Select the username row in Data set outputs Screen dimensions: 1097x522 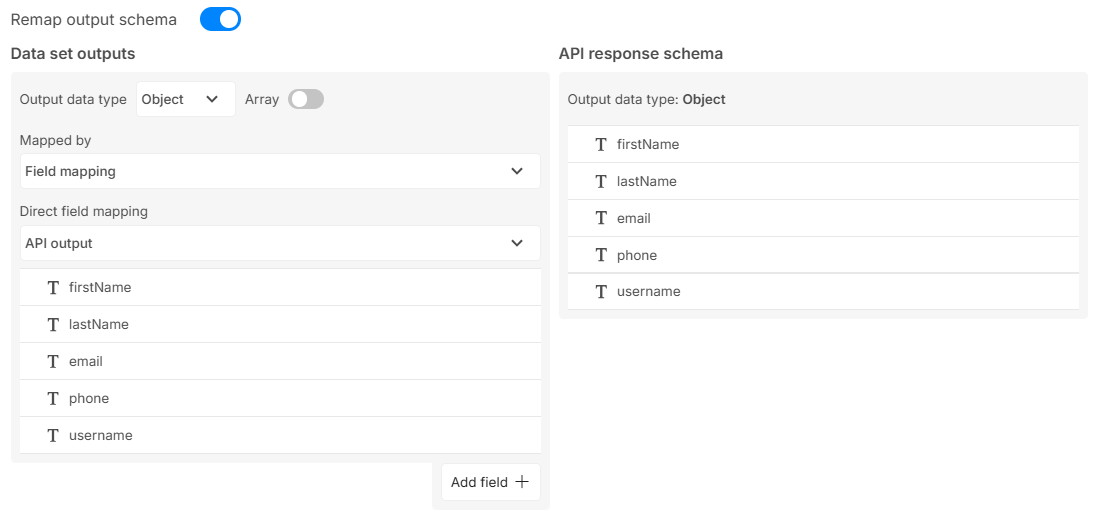(280, 436)
